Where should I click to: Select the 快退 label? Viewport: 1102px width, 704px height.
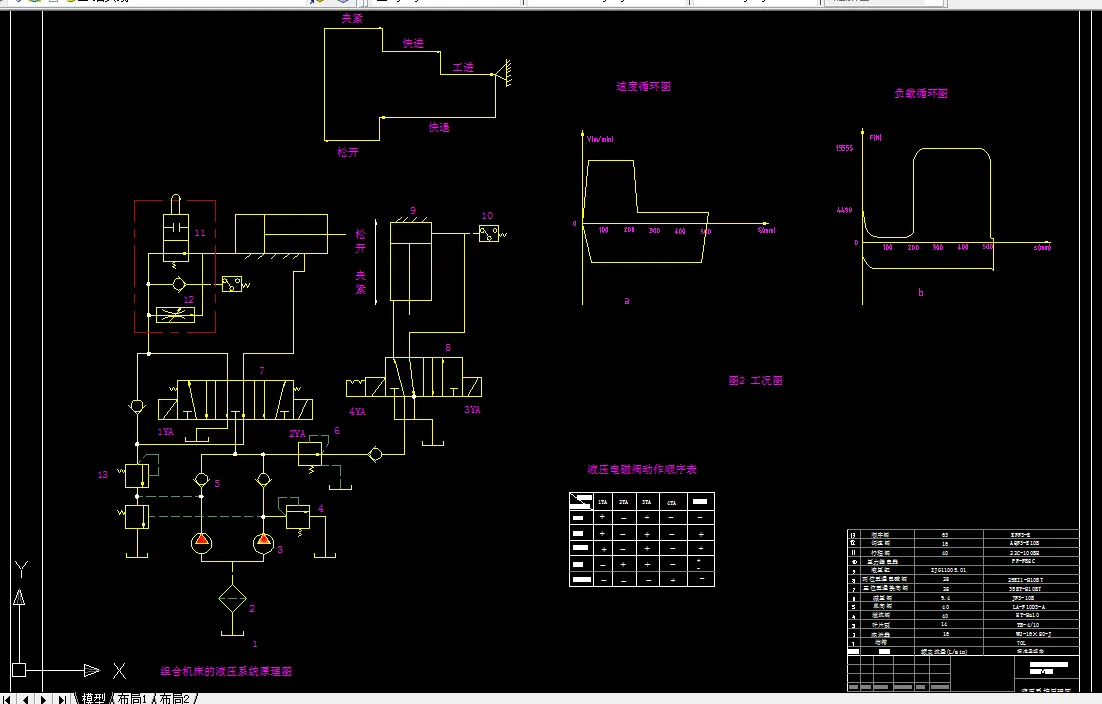click(439, 127)
